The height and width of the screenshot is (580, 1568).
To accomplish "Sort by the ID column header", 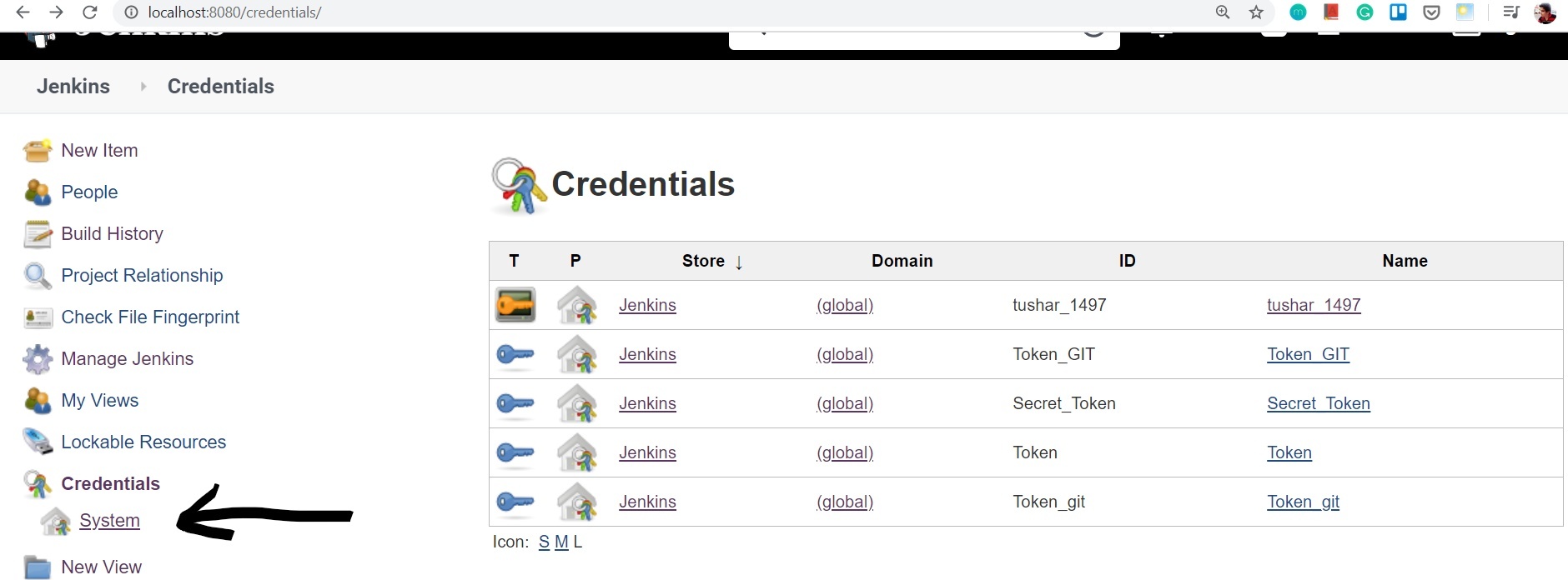I will [x=1127, y=261].
